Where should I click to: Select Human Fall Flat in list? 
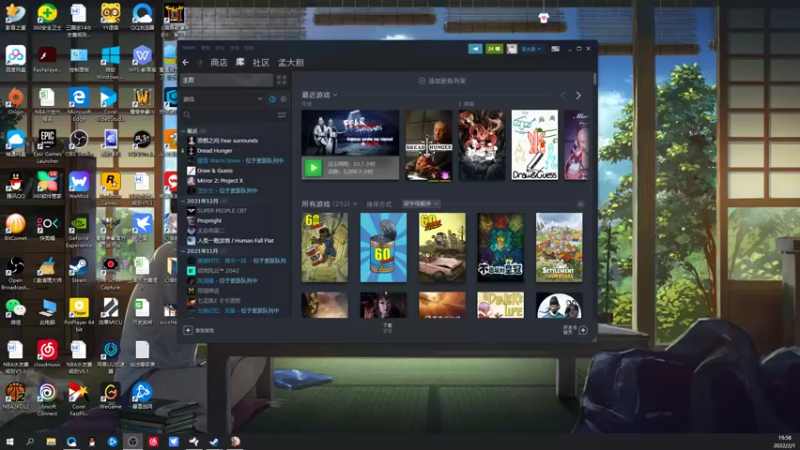click(235, 240)
